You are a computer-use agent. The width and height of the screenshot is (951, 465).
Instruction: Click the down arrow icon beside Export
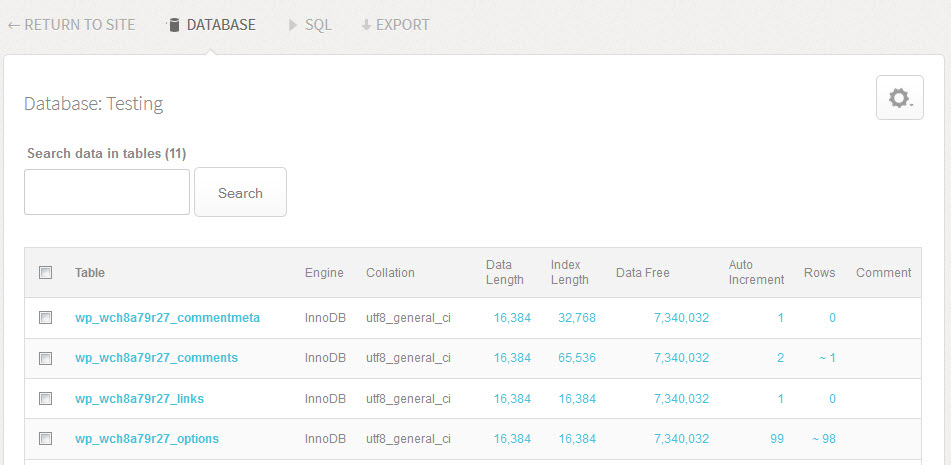point(366,25)
